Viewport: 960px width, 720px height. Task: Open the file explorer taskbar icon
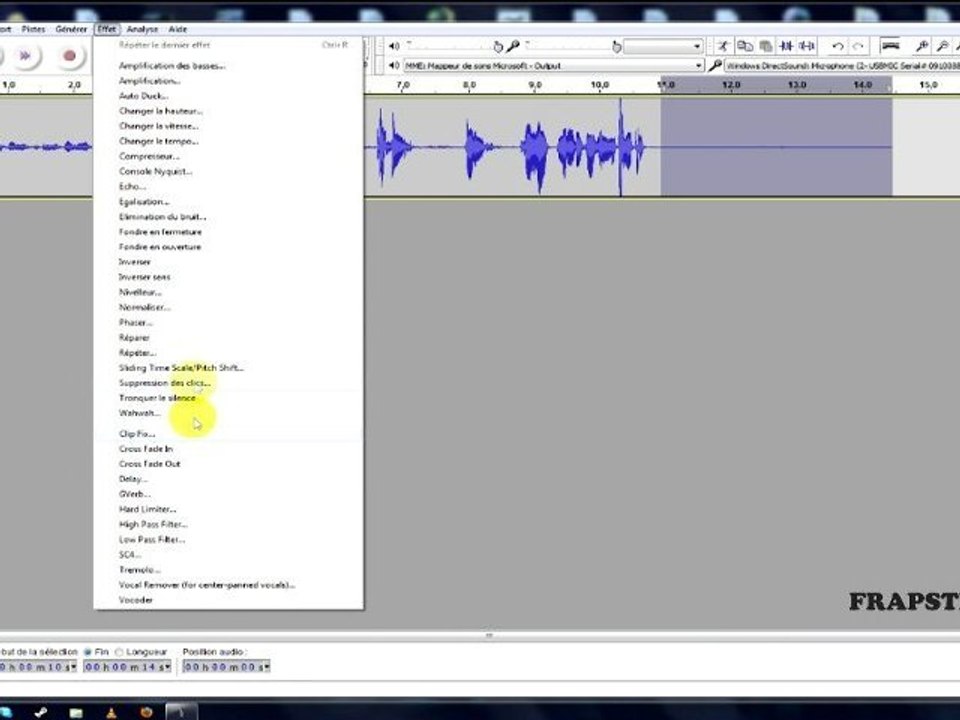[x=76, y=712]
